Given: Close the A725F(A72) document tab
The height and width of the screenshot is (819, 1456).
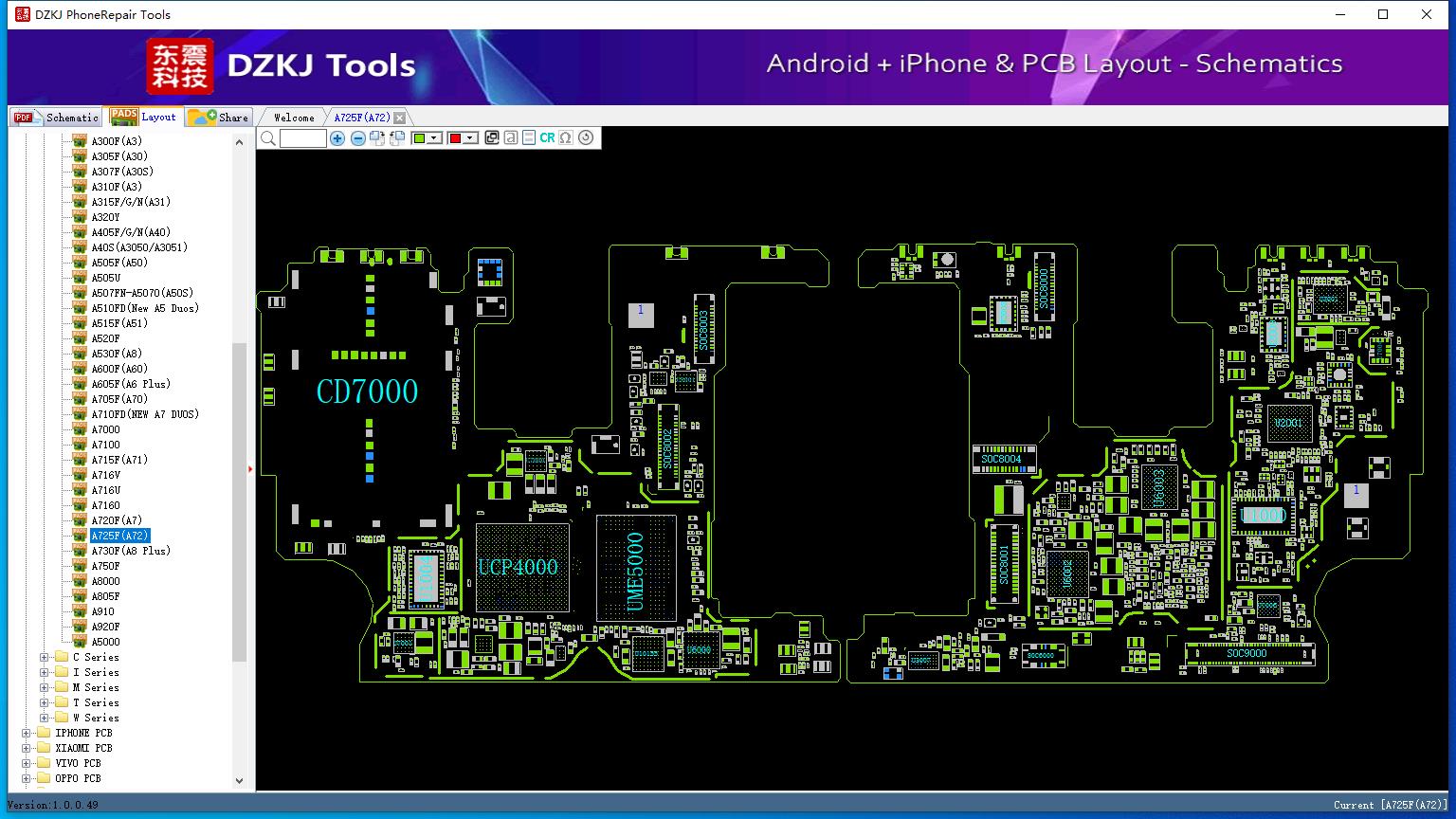Looking at the screenshot, I should point(400,118).
